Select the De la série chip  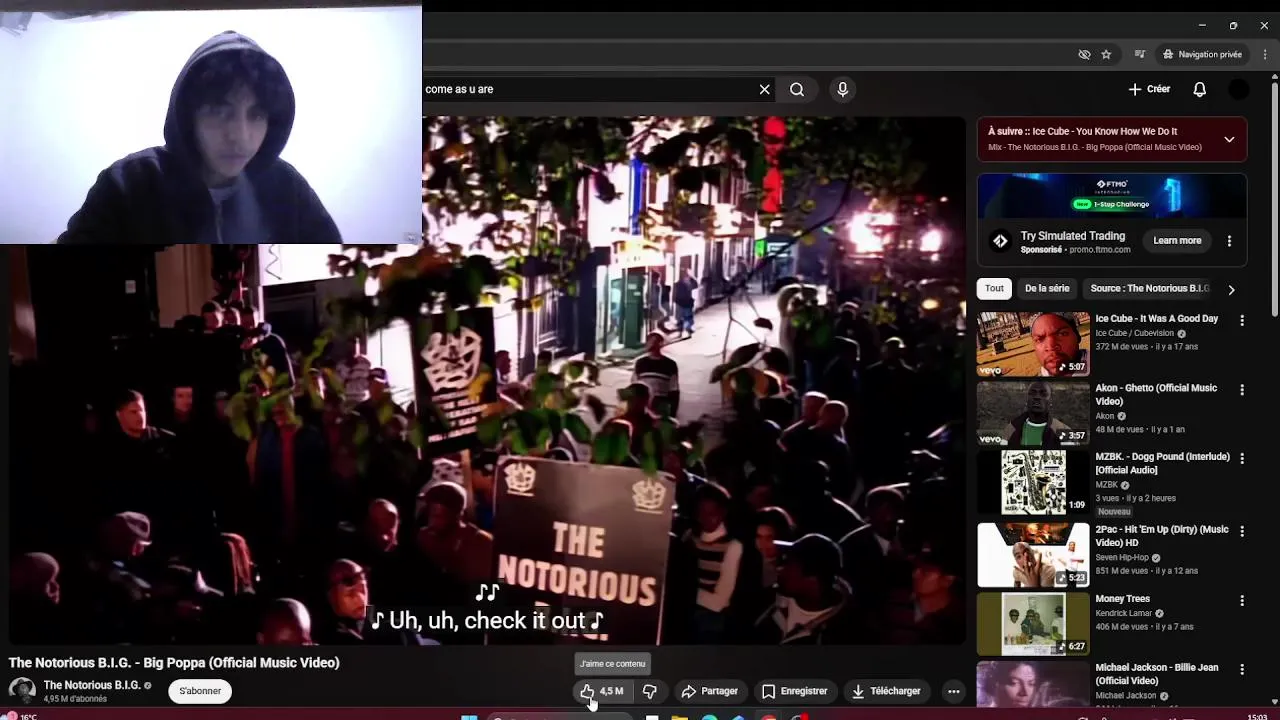(1047, 289)
